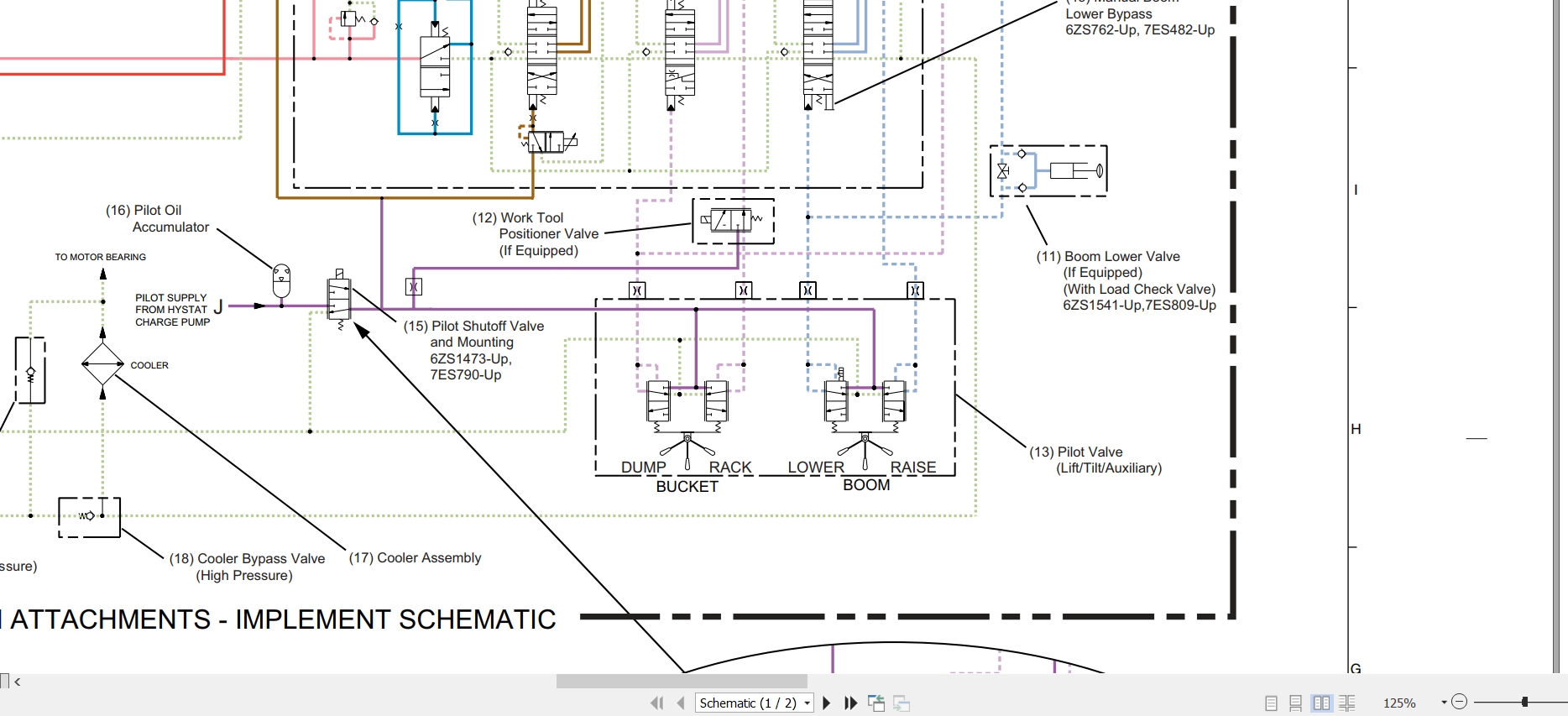Click the zoom slider handle

[1524, 702]
